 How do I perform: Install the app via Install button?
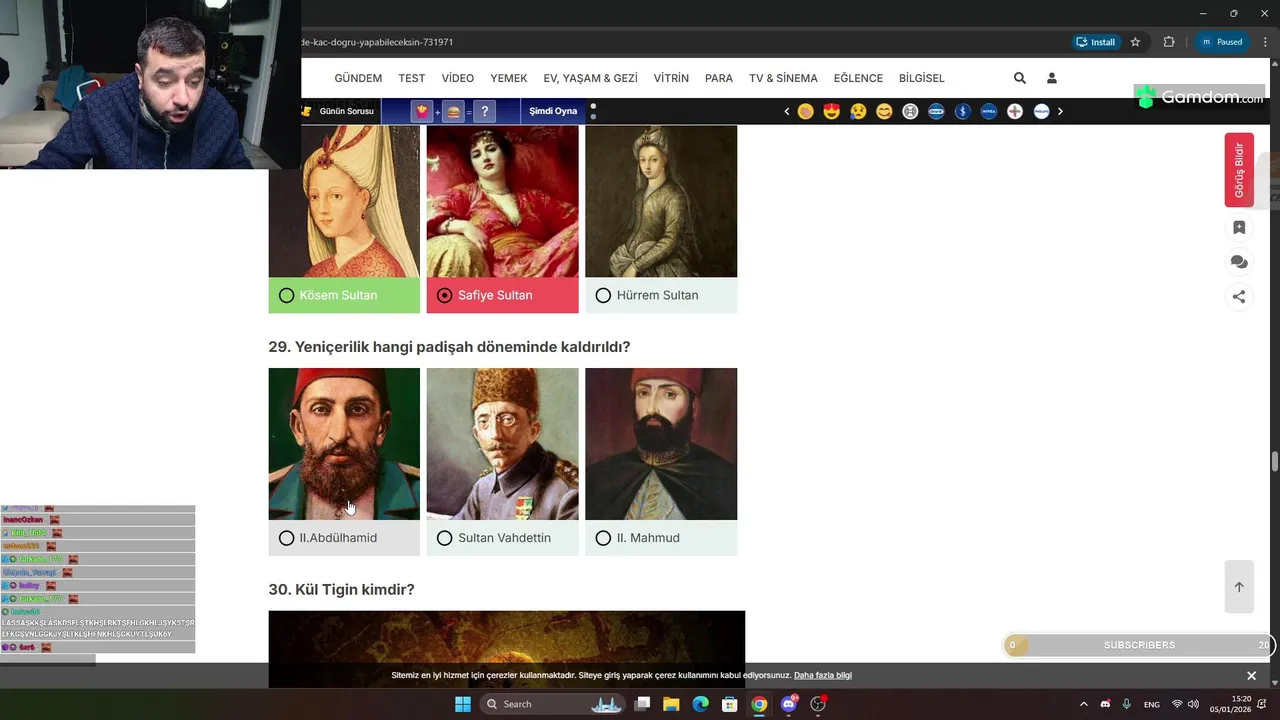[x=1095, y=42]
